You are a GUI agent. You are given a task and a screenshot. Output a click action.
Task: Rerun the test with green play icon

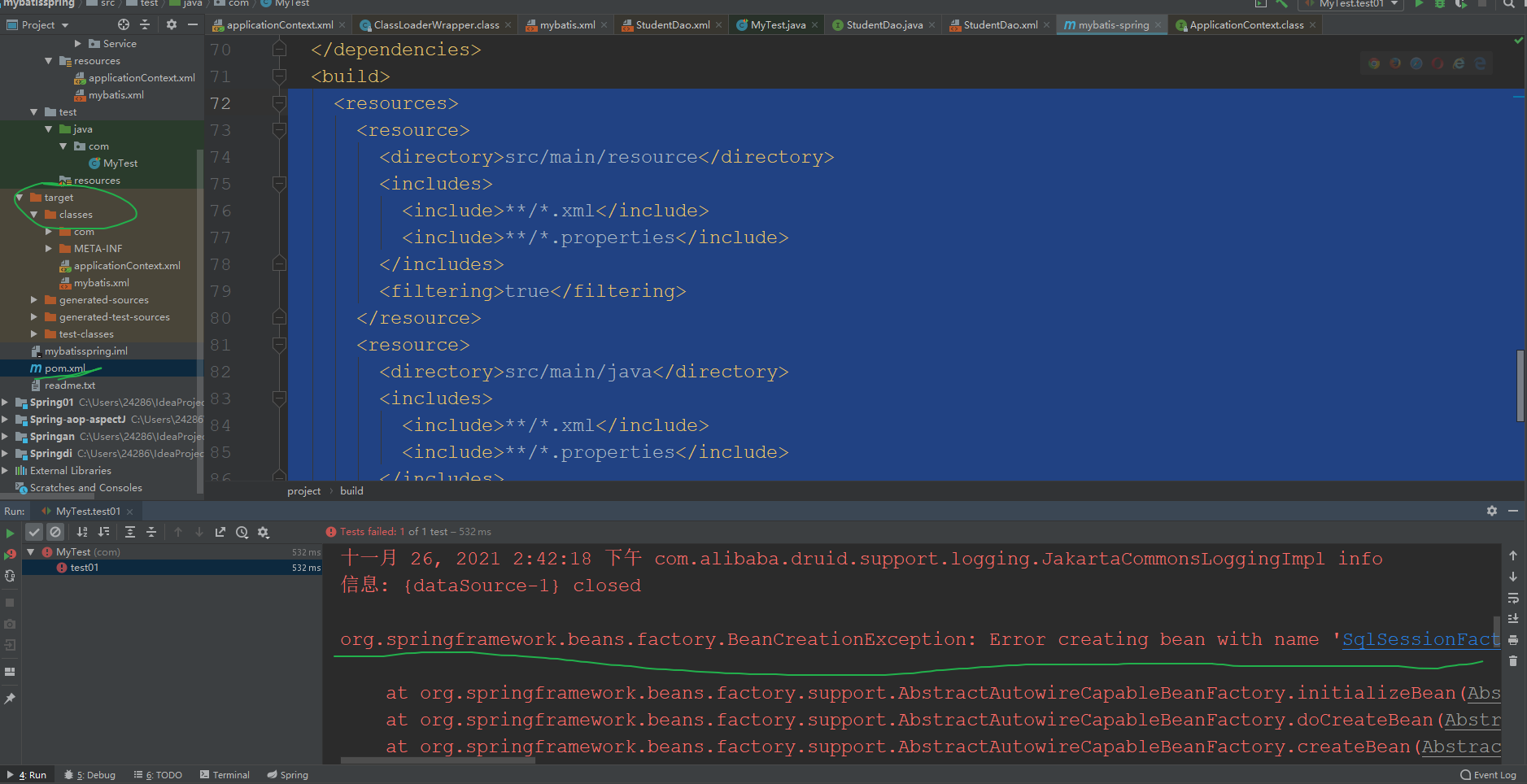click(x=10, y=534)
